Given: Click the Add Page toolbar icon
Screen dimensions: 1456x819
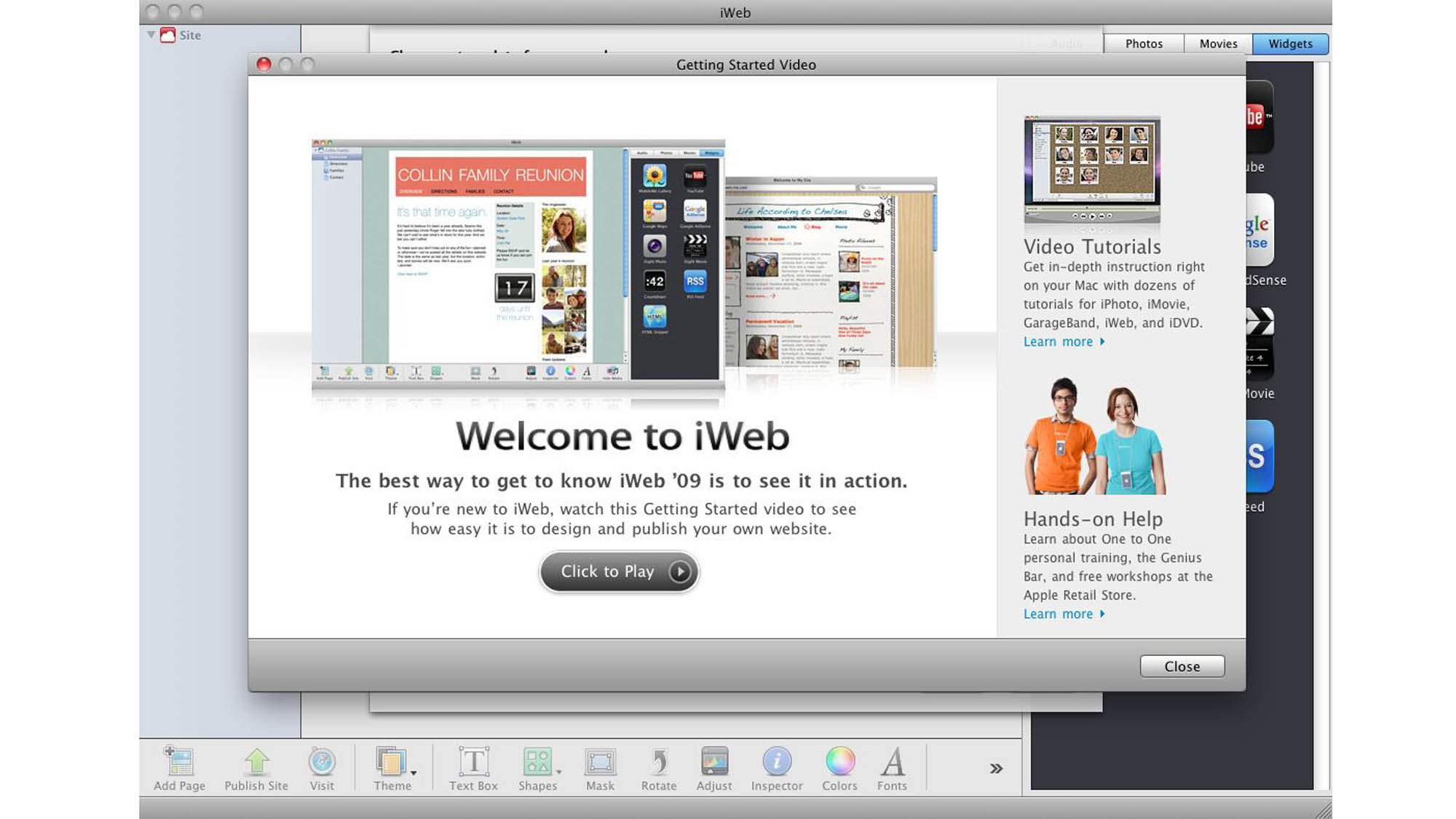Looking at the screenshot, I should (x=179, y=761).
